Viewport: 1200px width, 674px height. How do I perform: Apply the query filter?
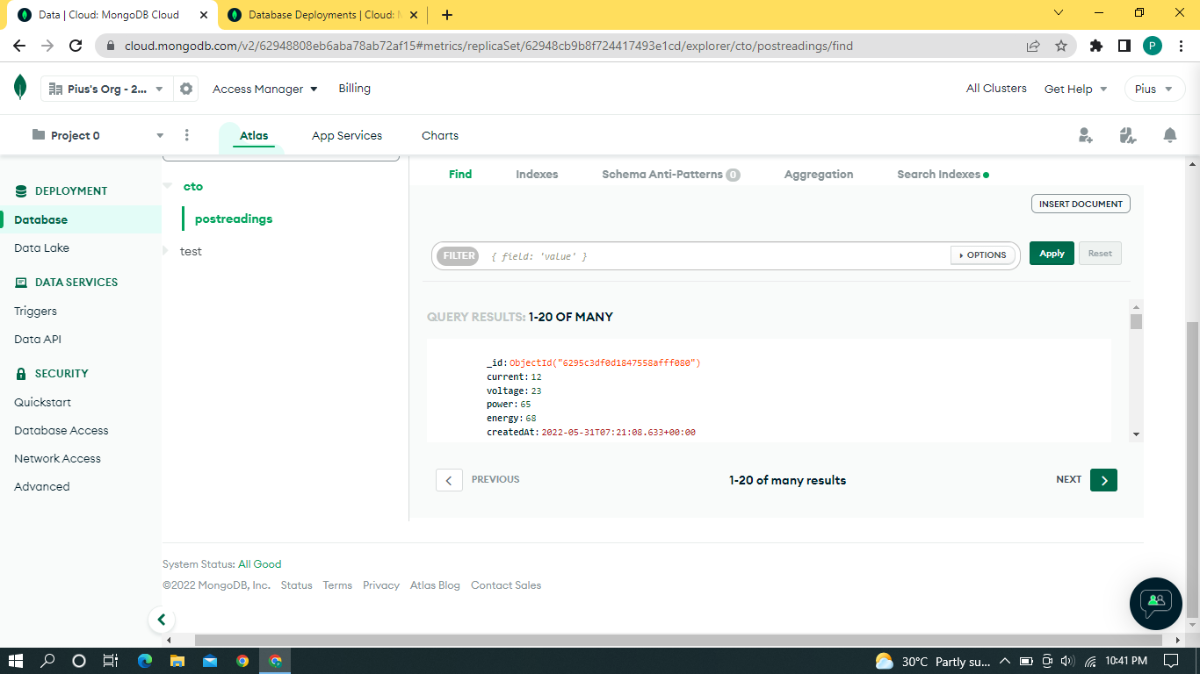[x=1052, y=254]
